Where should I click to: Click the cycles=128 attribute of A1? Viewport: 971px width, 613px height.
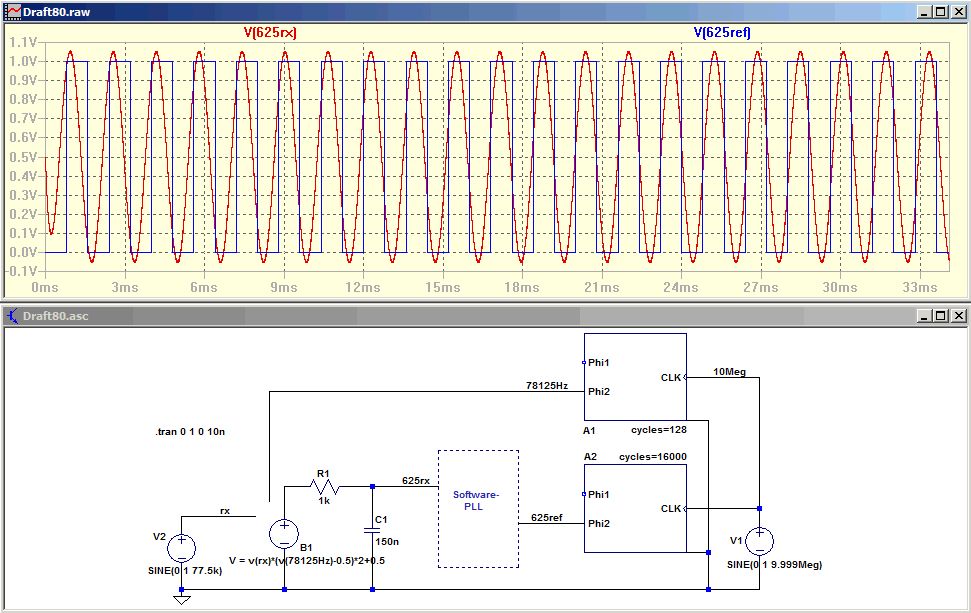click(x=659, y=430)
